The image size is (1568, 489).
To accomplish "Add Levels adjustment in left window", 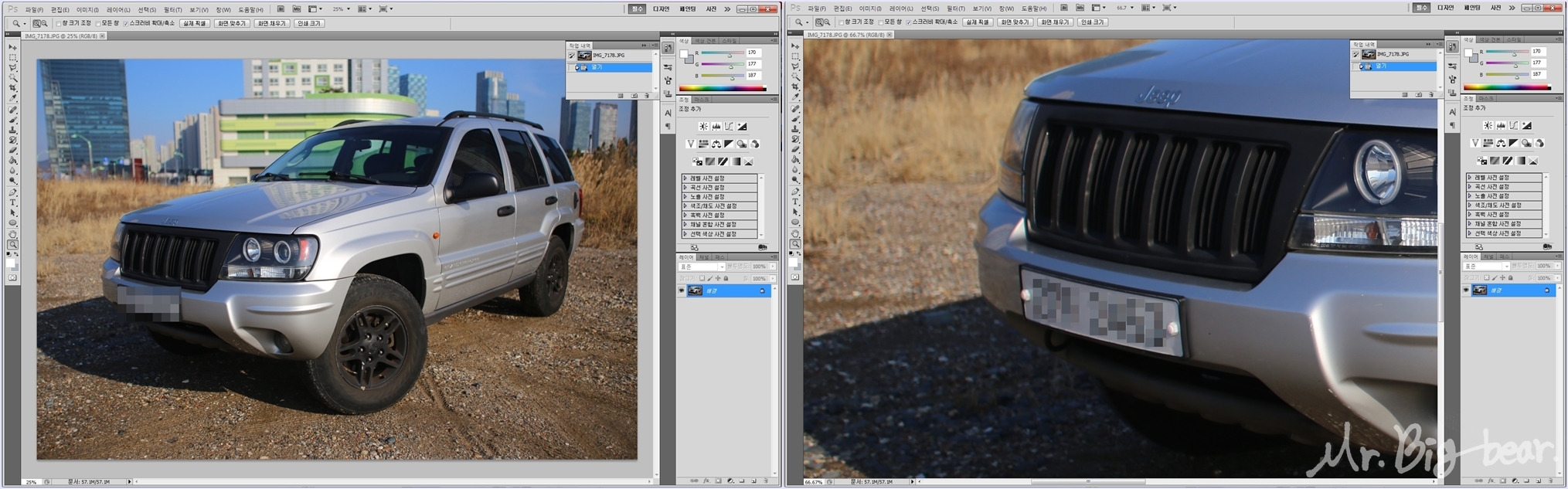I will 716,126.
